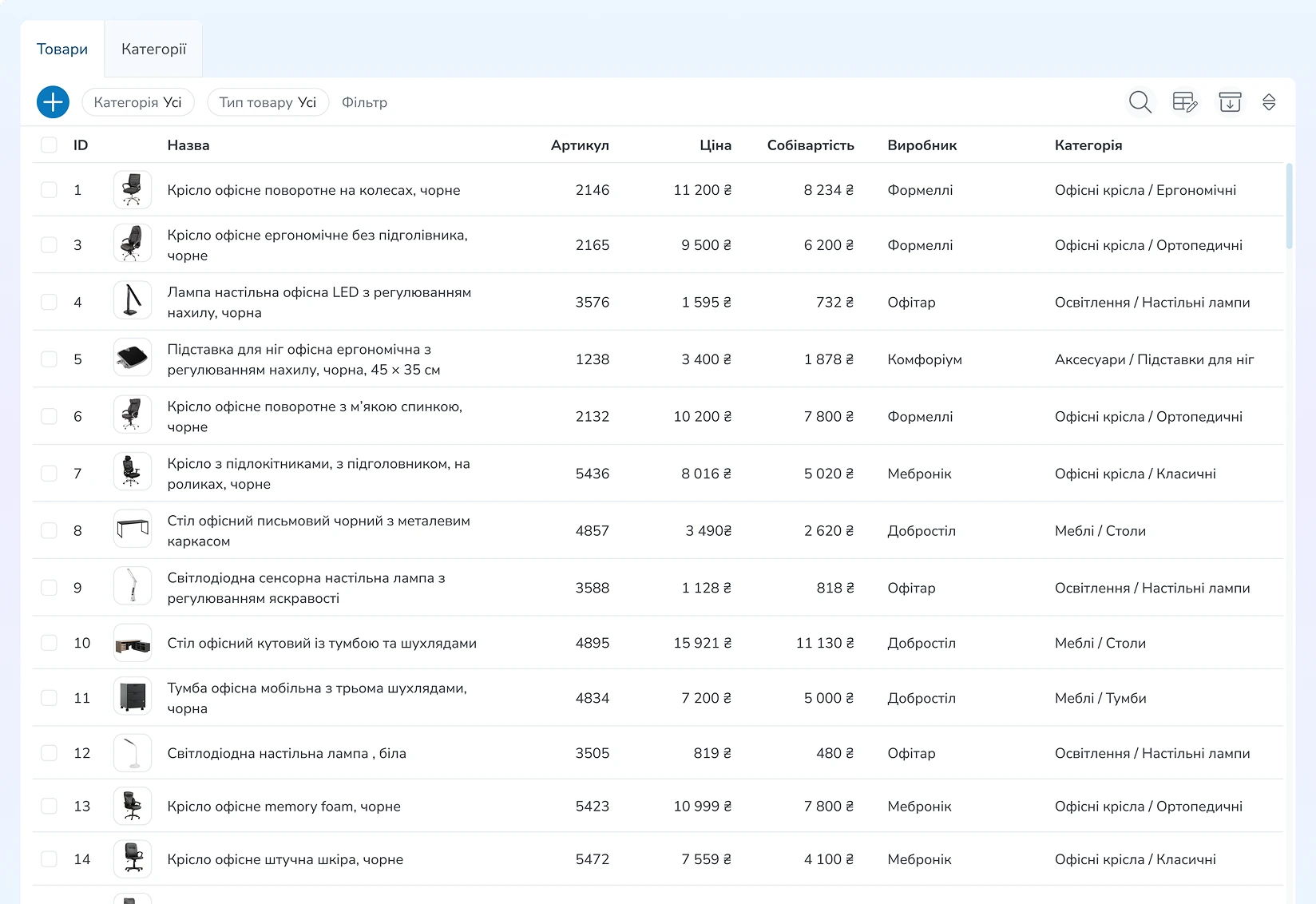Click cost value '732 ₴'
1316x904 pixels.
[835, 302]
